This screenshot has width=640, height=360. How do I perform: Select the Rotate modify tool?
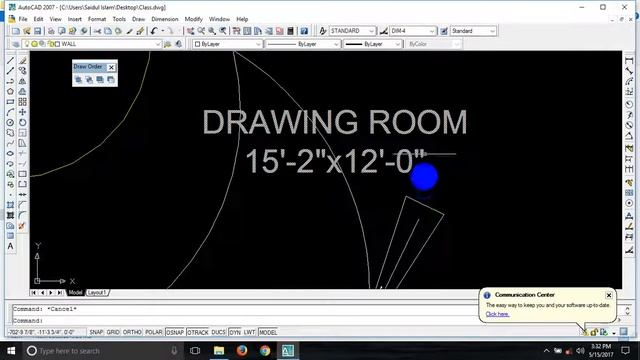tap(22, 122)
